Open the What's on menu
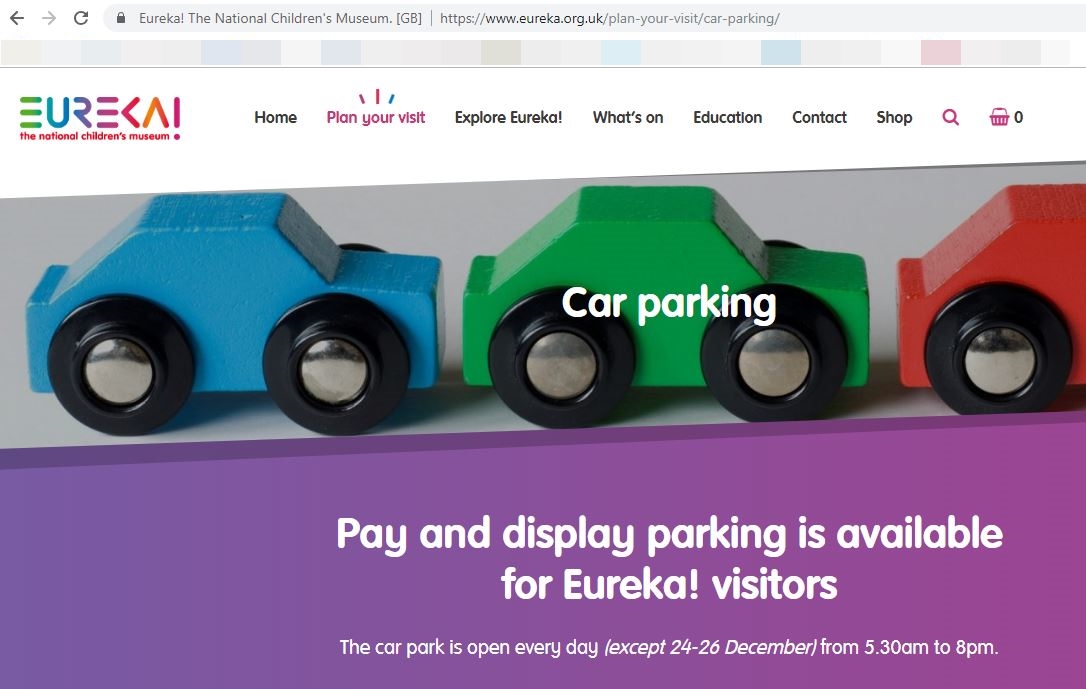1086x689 pixels. (x=627, y=118)
